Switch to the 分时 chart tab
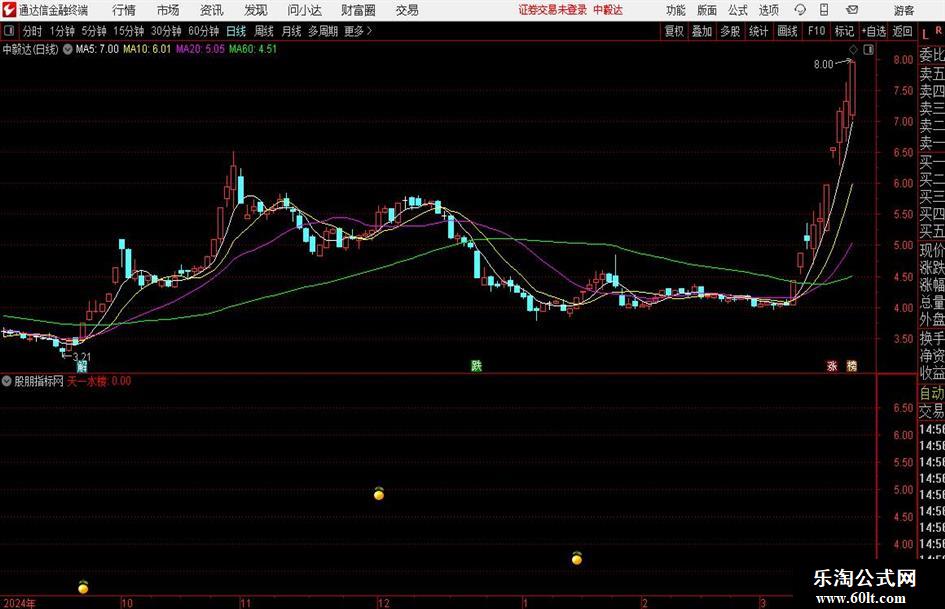 [33, 31]
